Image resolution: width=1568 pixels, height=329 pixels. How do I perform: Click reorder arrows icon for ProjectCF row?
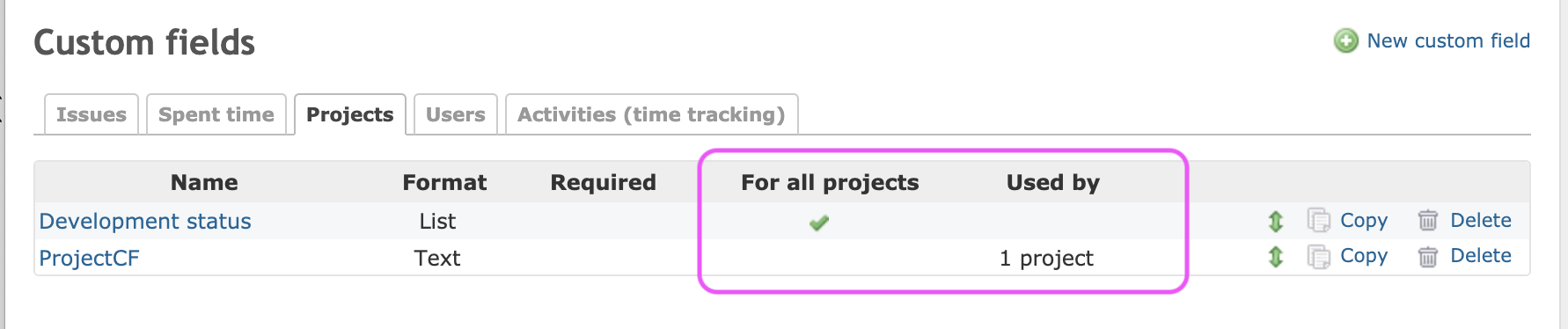click(1276, 257)
